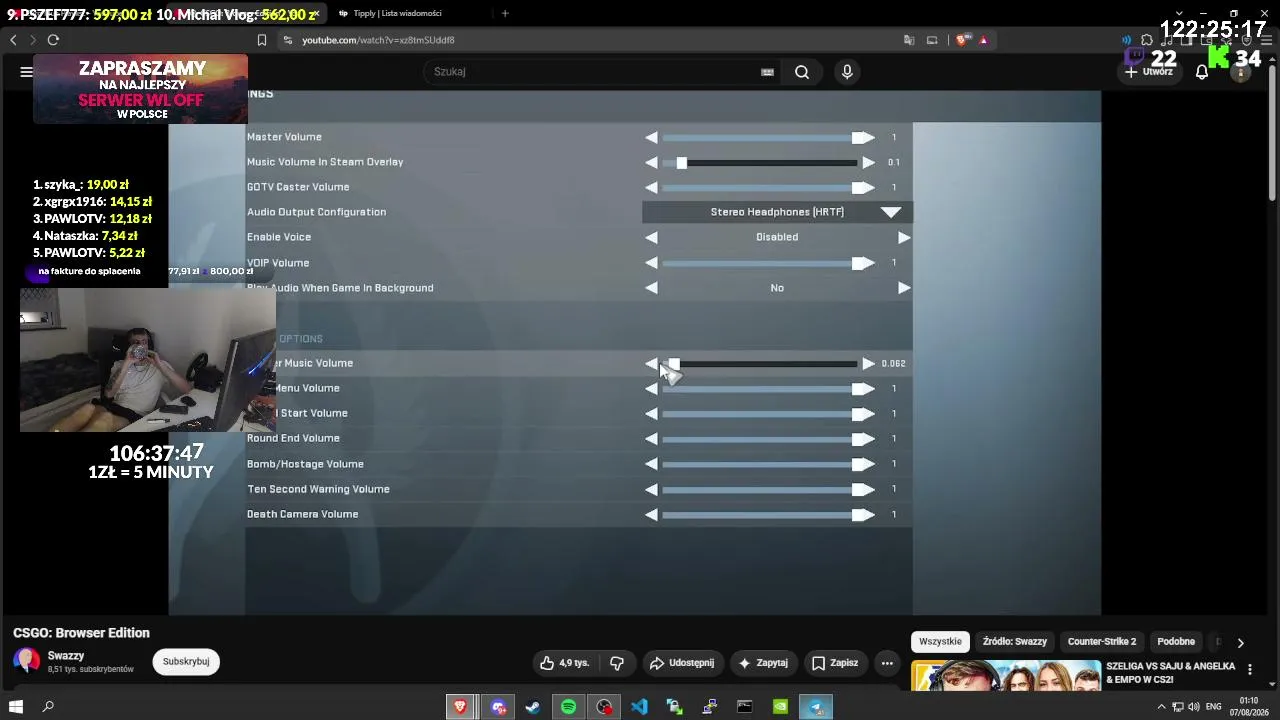Open Visual Studio Code from the taskbar

point(639,707)
